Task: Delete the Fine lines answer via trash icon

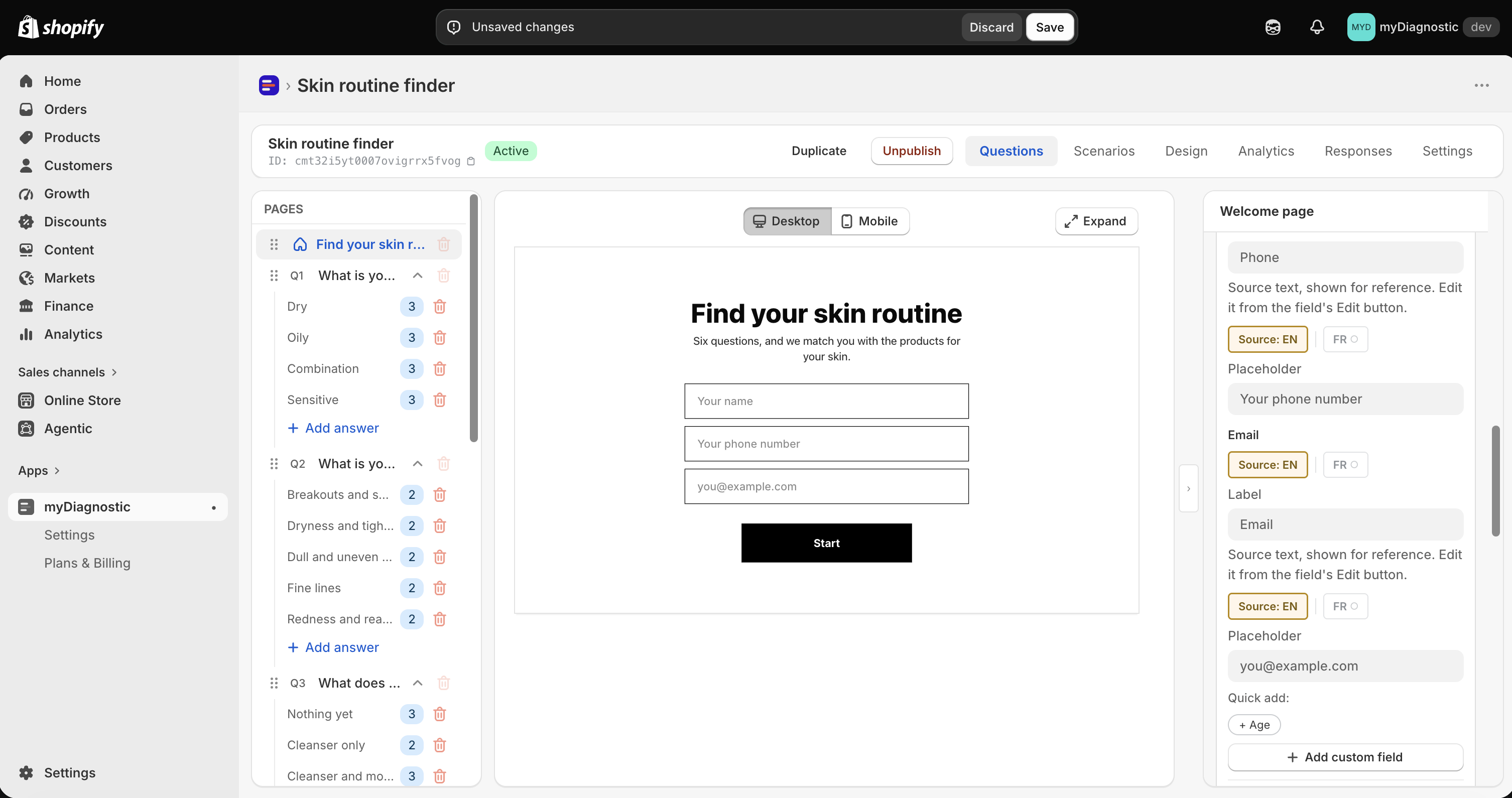Action: pyautogui.click(x=440, y=588)
